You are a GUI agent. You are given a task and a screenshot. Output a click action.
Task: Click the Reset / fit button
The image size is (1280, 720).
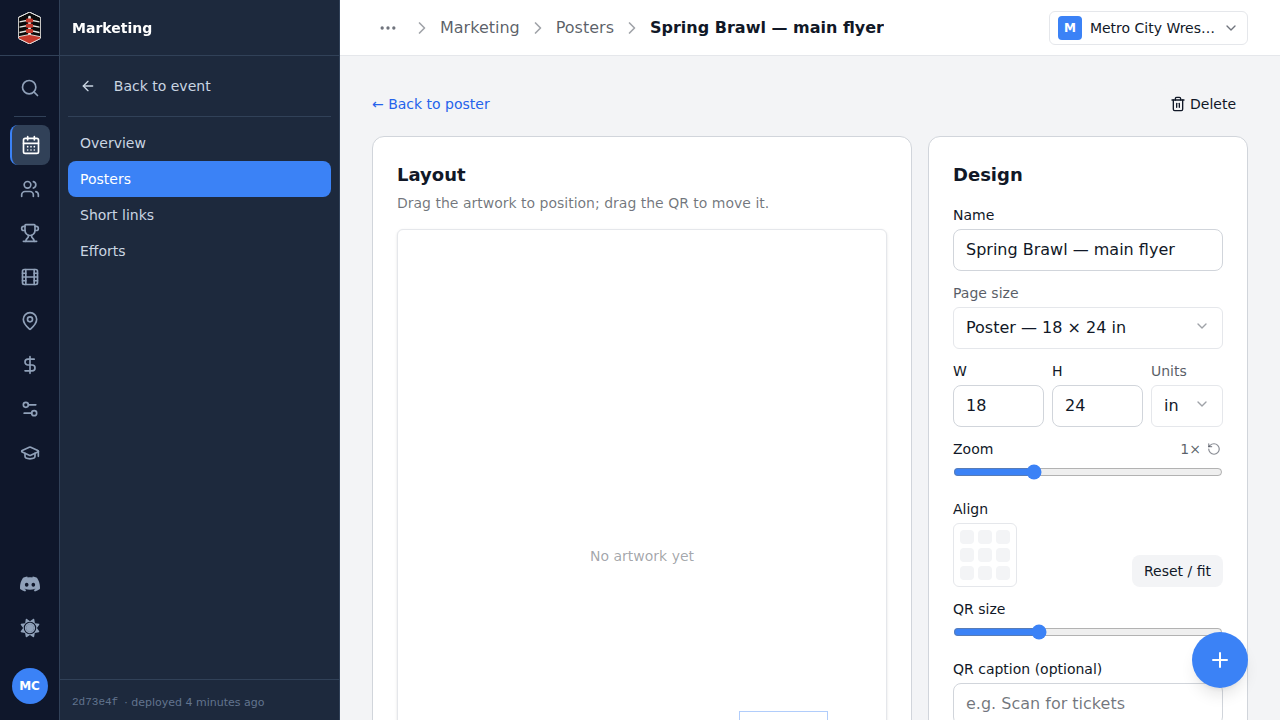pyautogui.click(x=1177, y=571)
